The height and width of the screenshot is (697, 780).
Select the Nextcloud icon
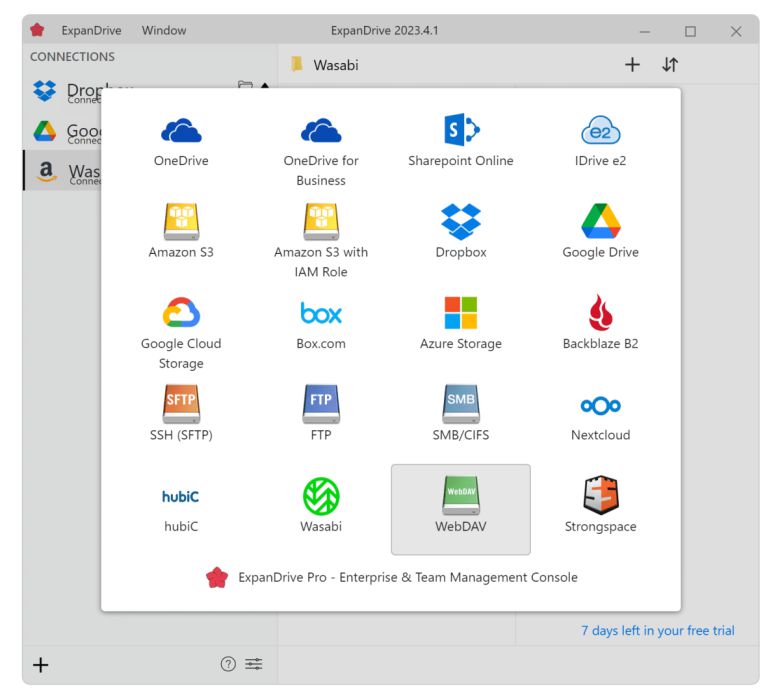600,405
